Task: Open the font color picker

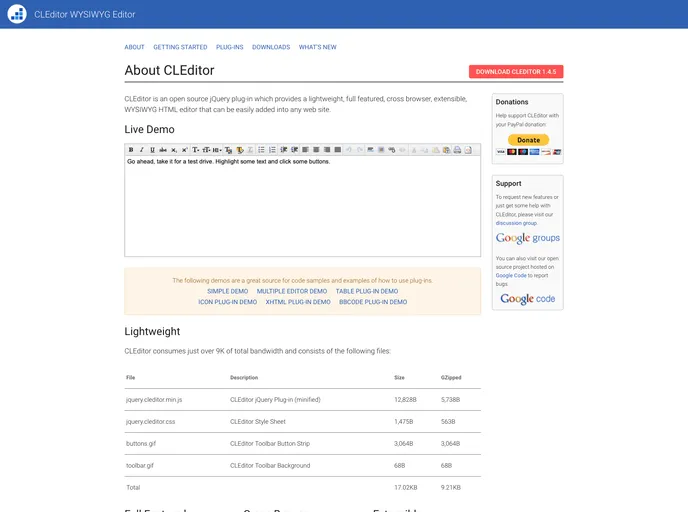Action: (229, 150)
